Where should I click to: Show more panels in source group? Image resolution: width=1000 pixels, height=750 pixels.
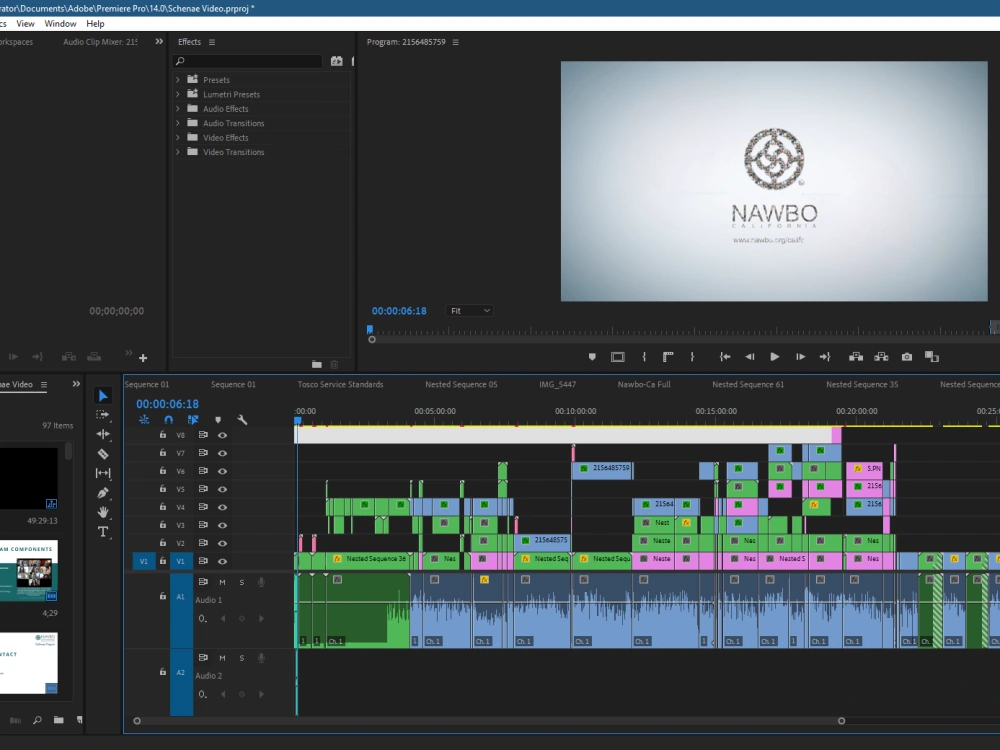[x=159, y=41]
